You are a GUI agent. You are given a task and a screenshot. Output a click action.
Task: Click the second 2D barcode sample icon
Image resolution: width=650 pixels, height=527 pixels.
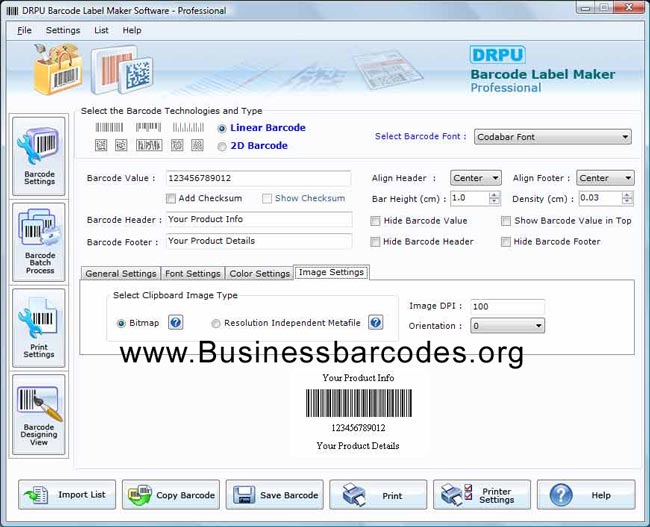click(x=121, y=145)
